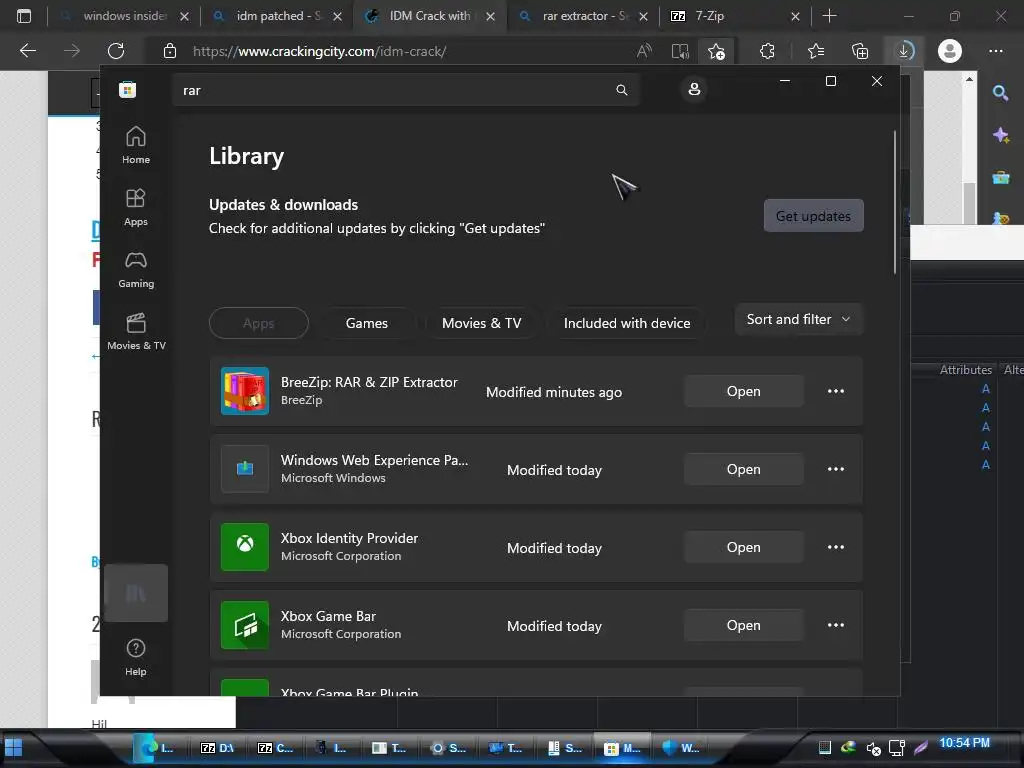Screen dimensions: 1024x768
Task: Open Edge favorites list icon
Action: click(x=816, y=51)
